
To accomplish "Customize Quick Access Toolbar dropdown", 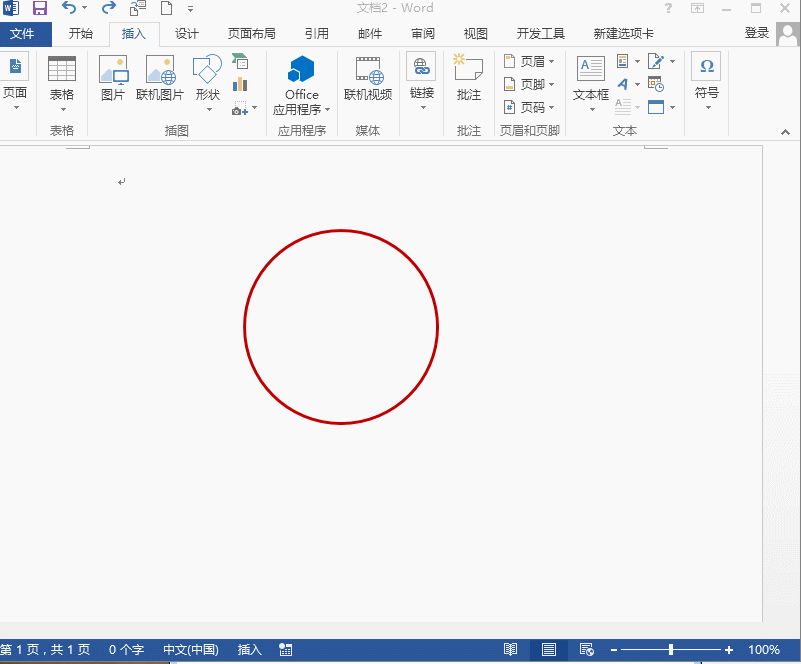I will tap(190, 9).
